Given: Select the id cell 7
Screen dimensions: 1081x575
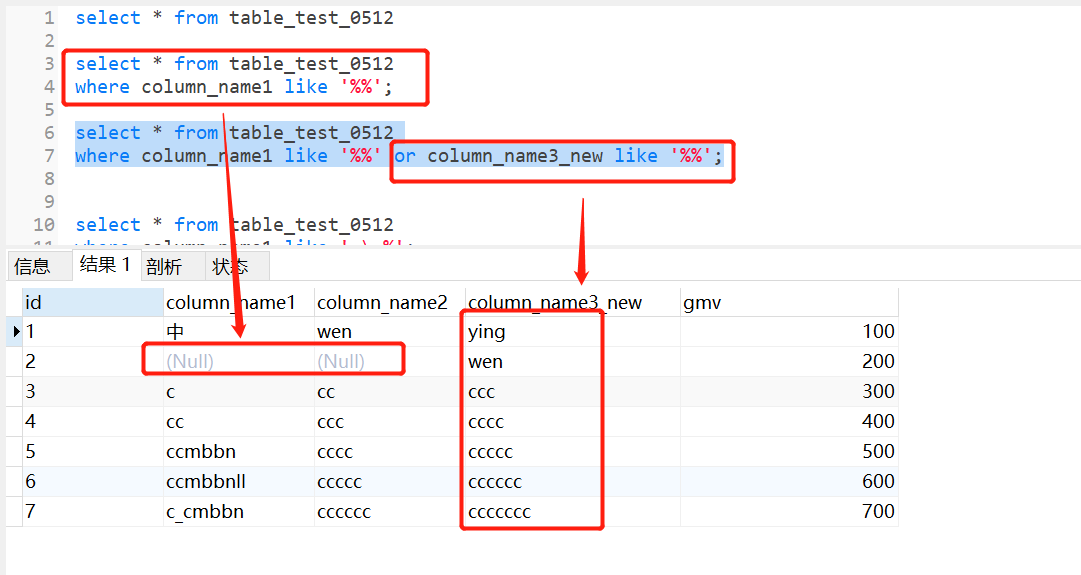Looking at the screenshot, I should 92,512.
